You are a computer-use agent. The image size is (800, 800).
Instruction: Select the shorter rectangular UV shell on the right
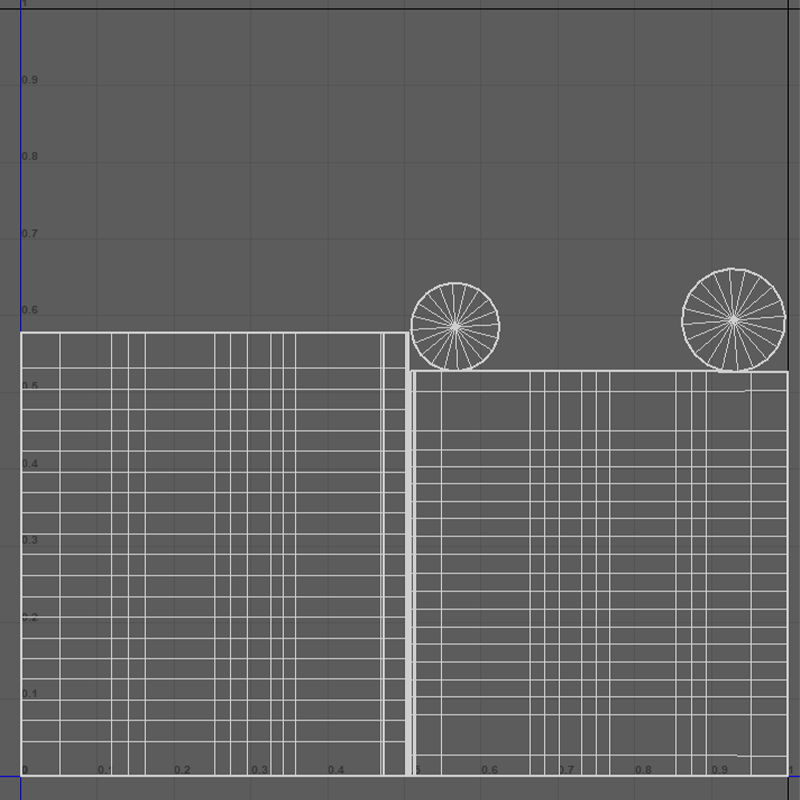601,573
